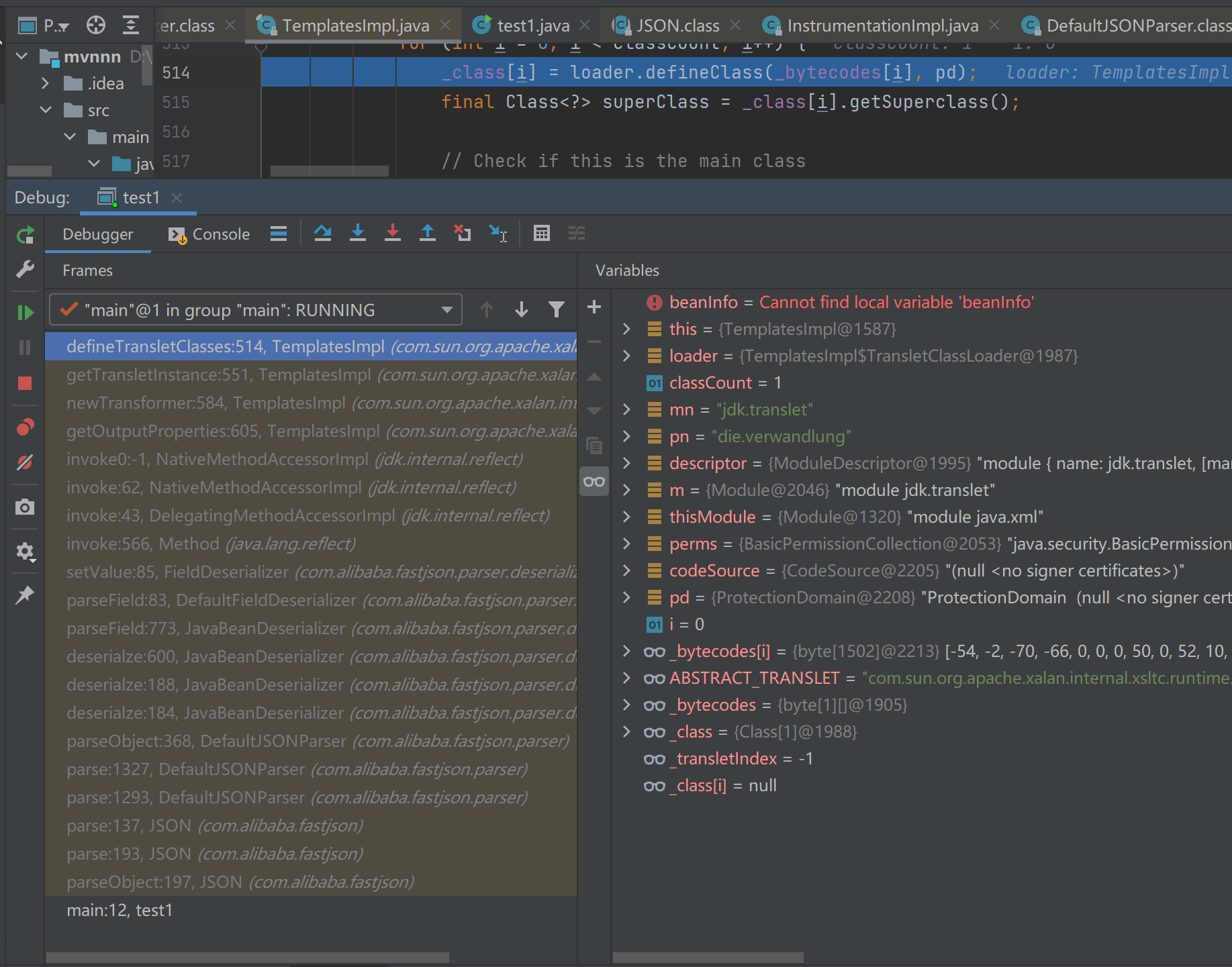This screenshot has height=967, width=1232.
Task: Pin the debug tab icon
Action: [25, 595]
